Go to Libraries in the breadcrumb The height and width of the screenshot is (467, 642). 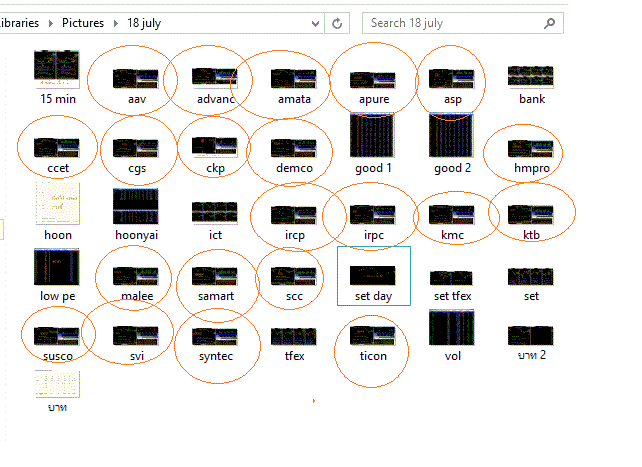pyautogui.click(x=19, y=23)
